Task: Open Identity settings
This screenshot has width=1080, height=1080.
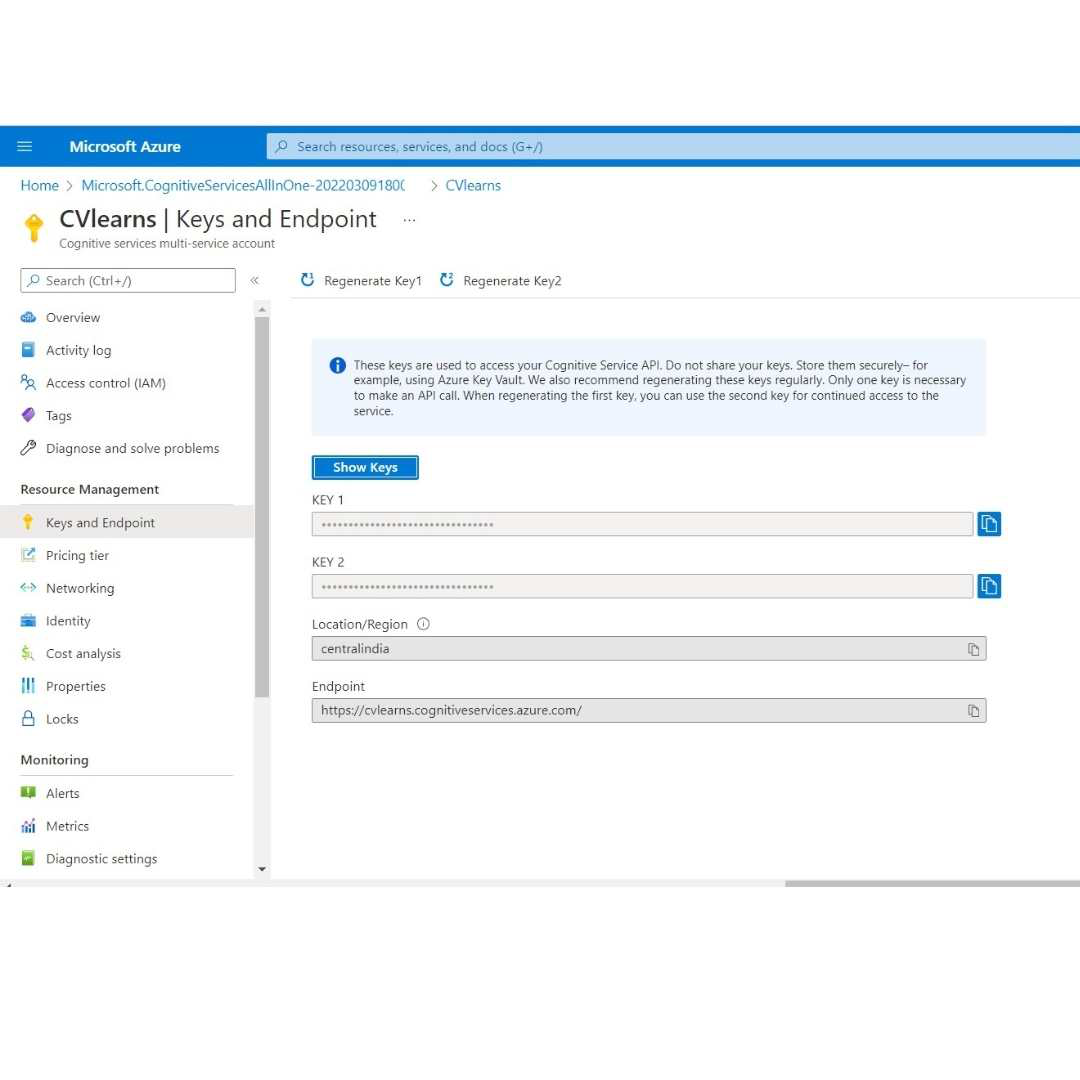Action: click(x=68, y=621)
